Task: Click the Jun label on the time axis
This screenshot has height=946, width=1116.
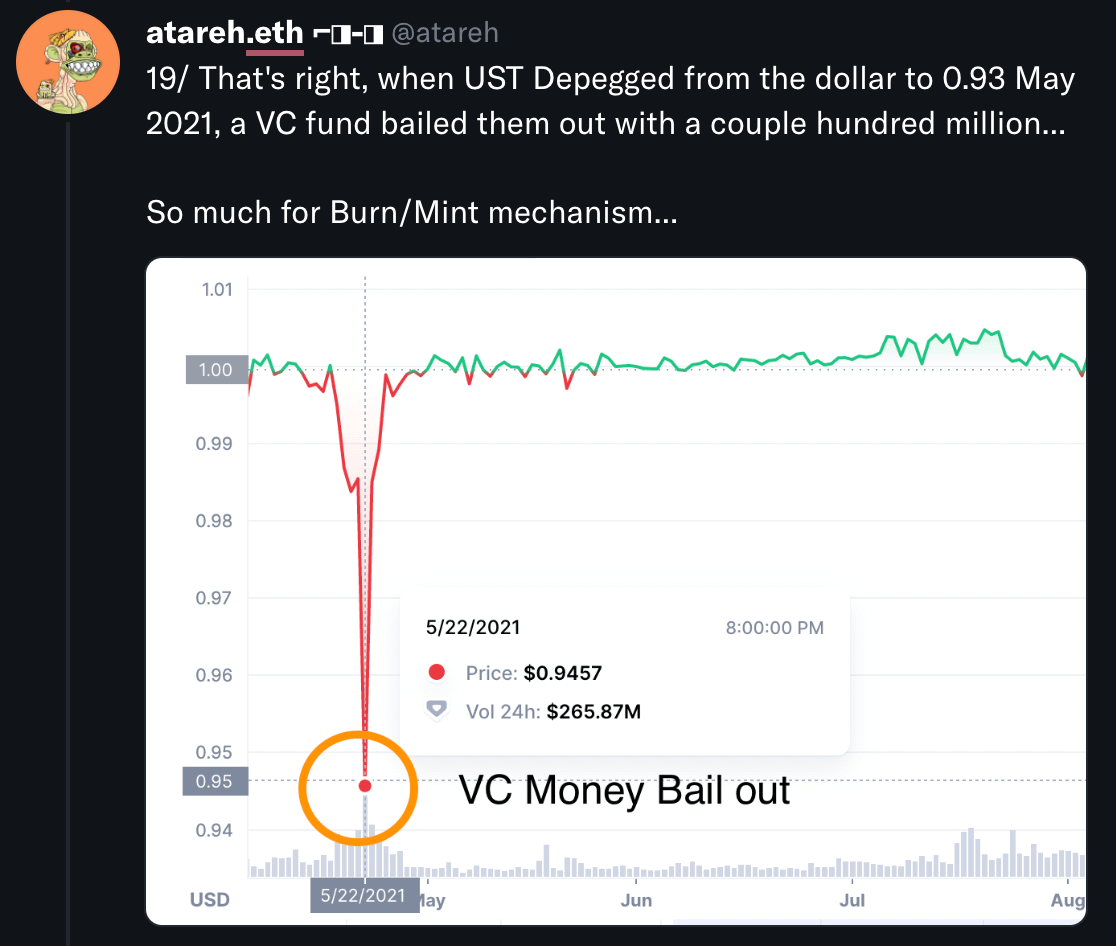Action: (x=636, y=900)
